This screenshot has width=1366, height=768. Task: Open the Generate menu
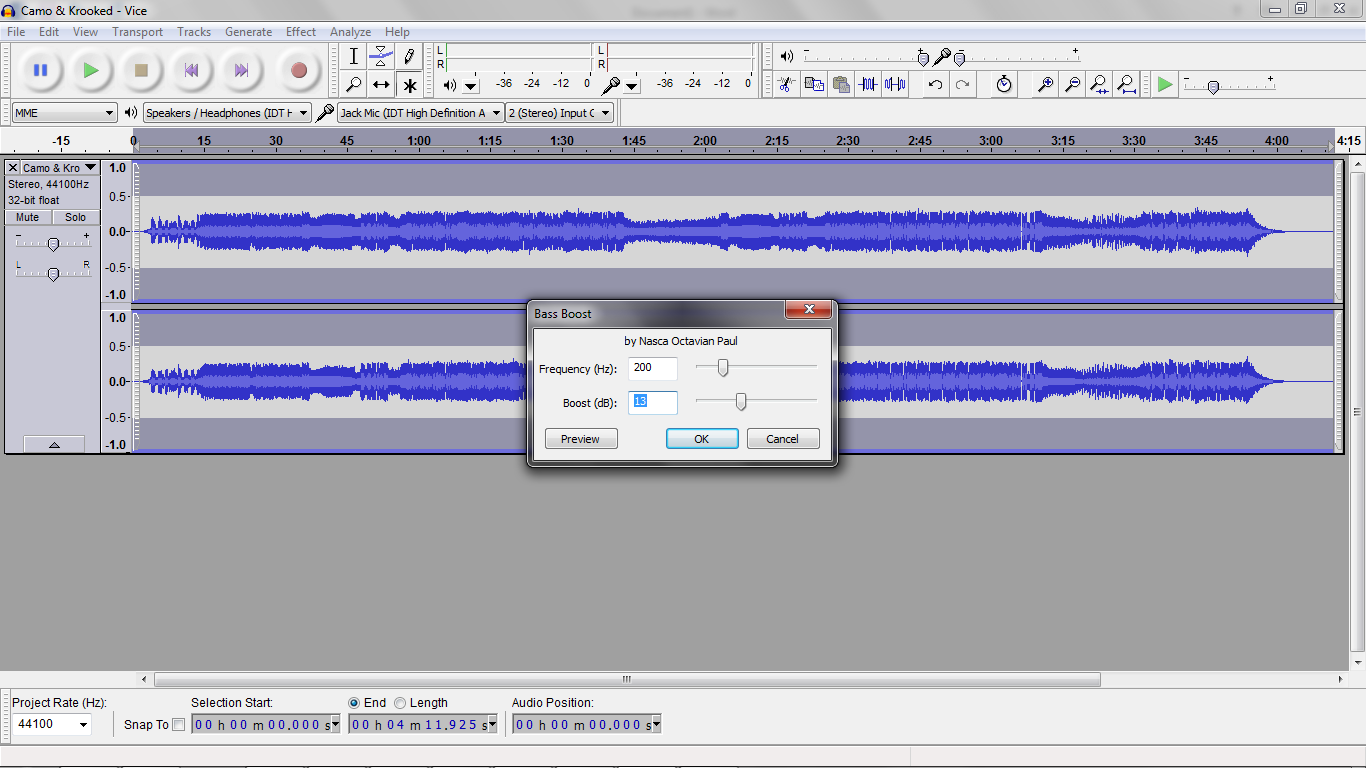248,32
